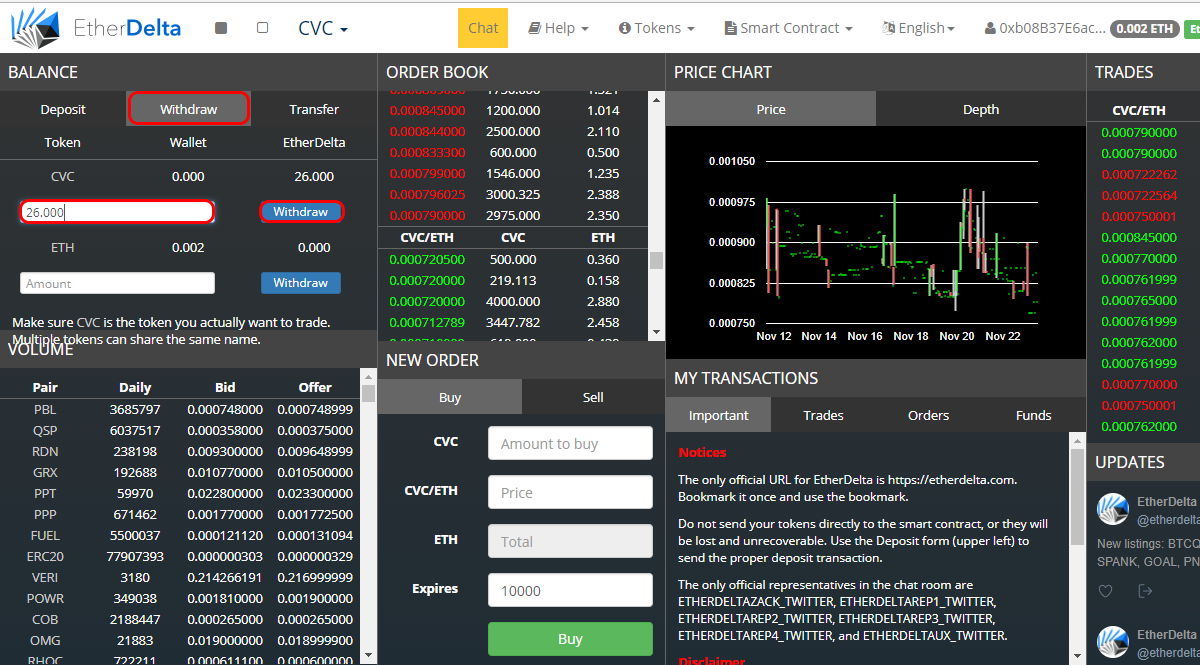The width and height of the screenshot is (1200, 665).
Task: Open the 0xb08B37E6ac account menu
Action: [1052, 28]
